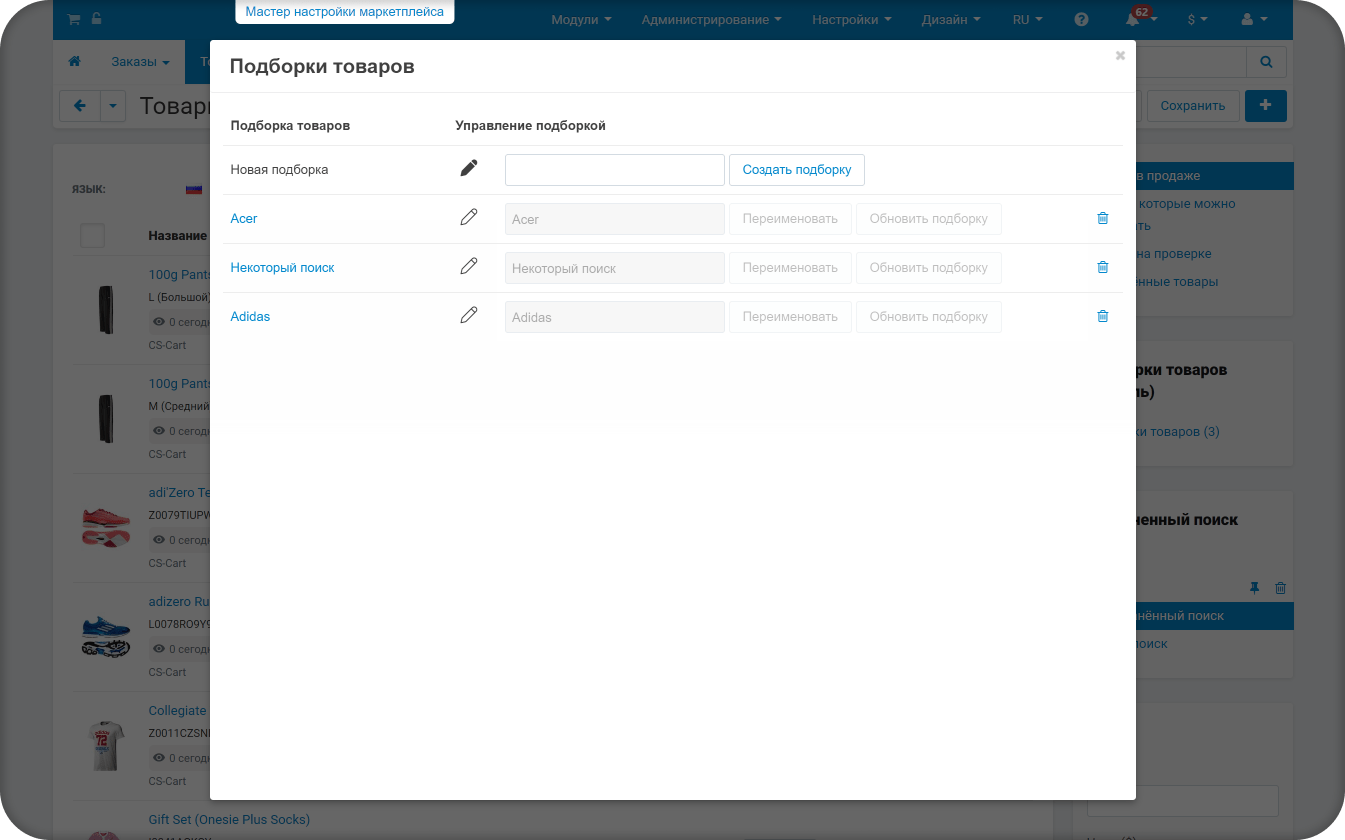Open the Модули dropdown menu

click(581, 20)
